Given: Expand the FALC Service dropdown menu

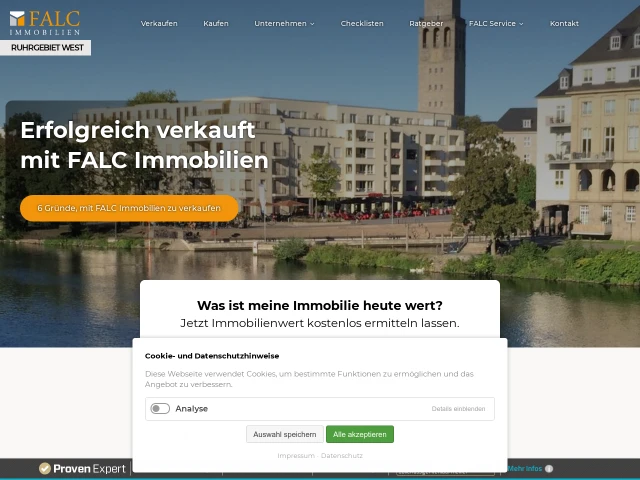Looking at the screenshot, I should (496, 24).
